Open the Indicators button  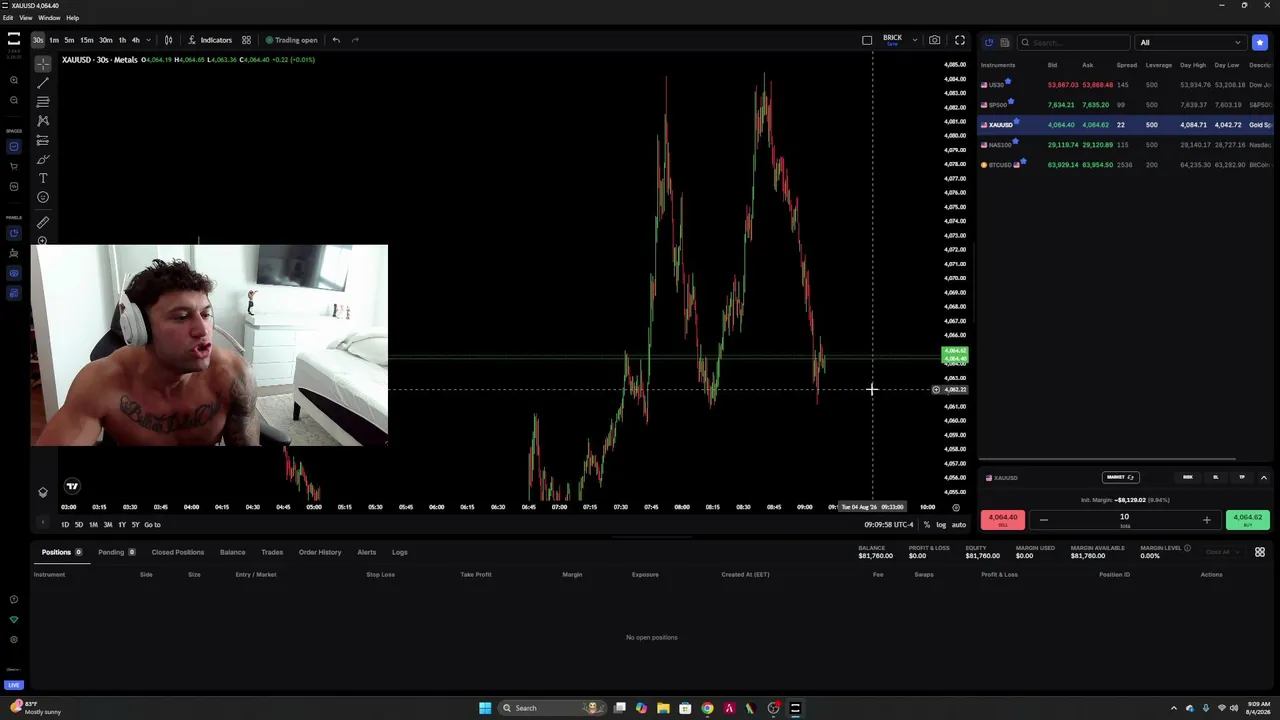[211, 40]
